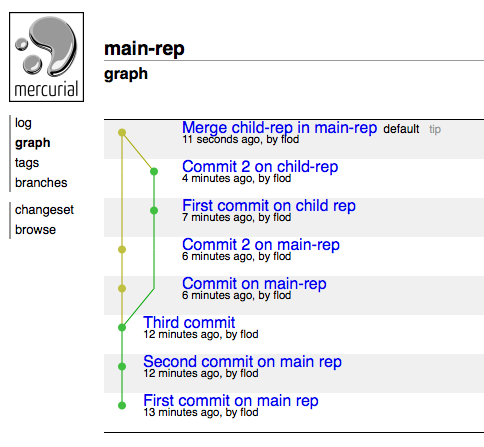
Task: Open the branches page in sidebar
Action: tap(41, 183)
